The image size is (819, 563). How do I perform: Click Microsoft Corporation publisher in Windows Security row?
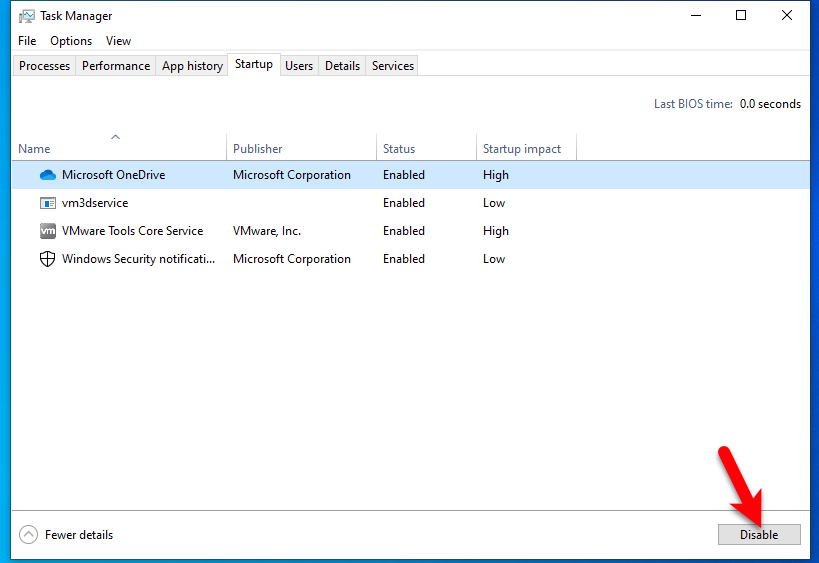pyautogui.click(x=291, y=259)
